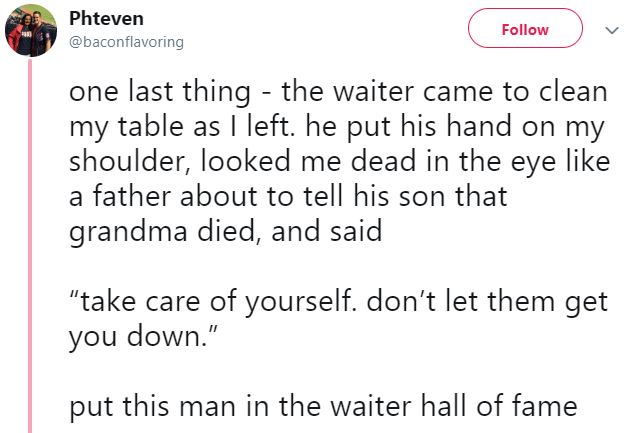Image resolution: width=632 pixels, height=433 pixels.
Task: Click the words "hall of fame"
Action: 499,405
